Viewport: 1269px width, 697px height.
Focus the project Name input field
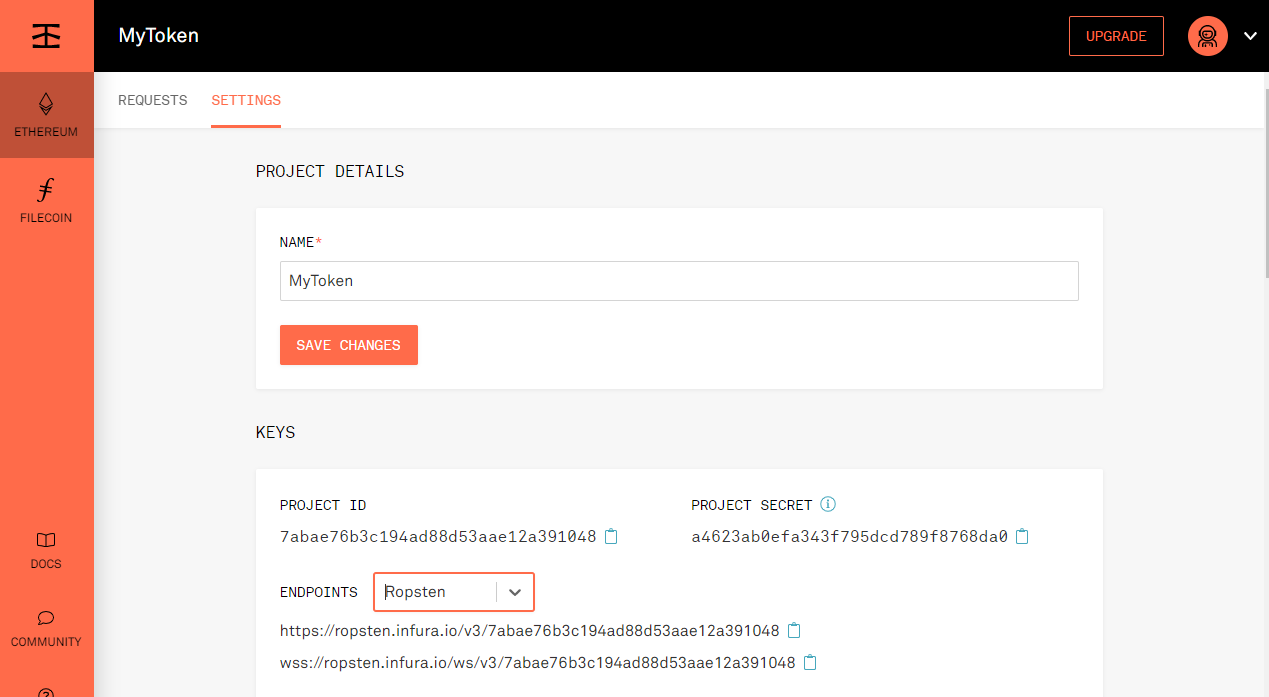coord(679,281)
